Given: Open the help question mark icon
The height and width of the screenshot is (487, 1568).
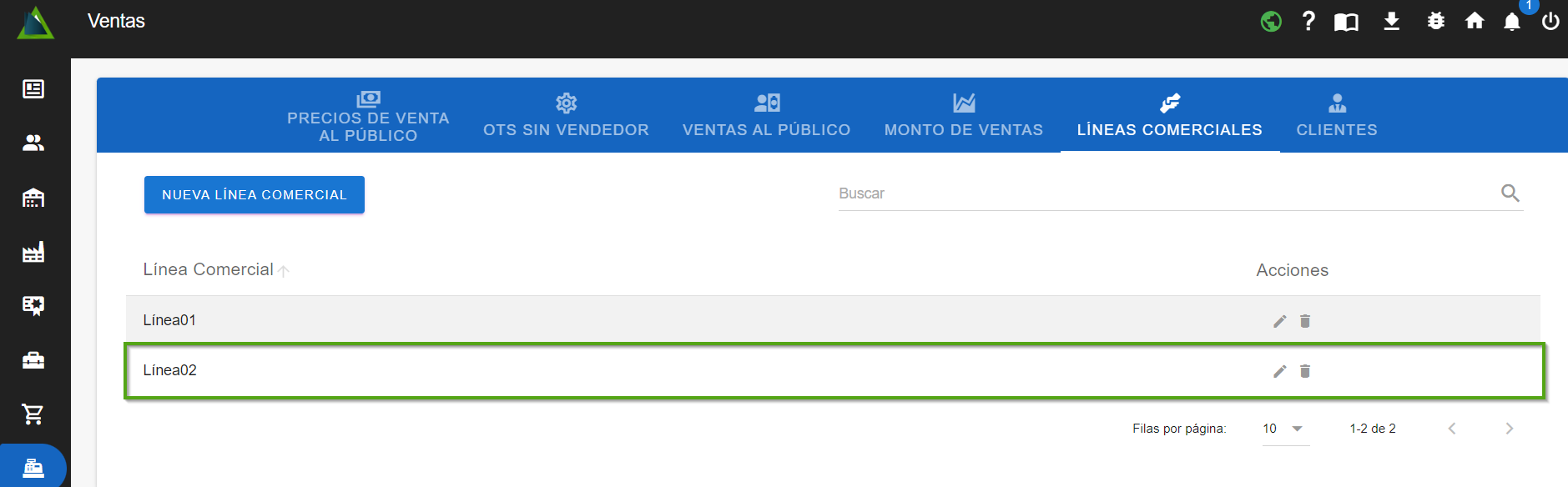Looking at the screenshot, I should 1308,21.
